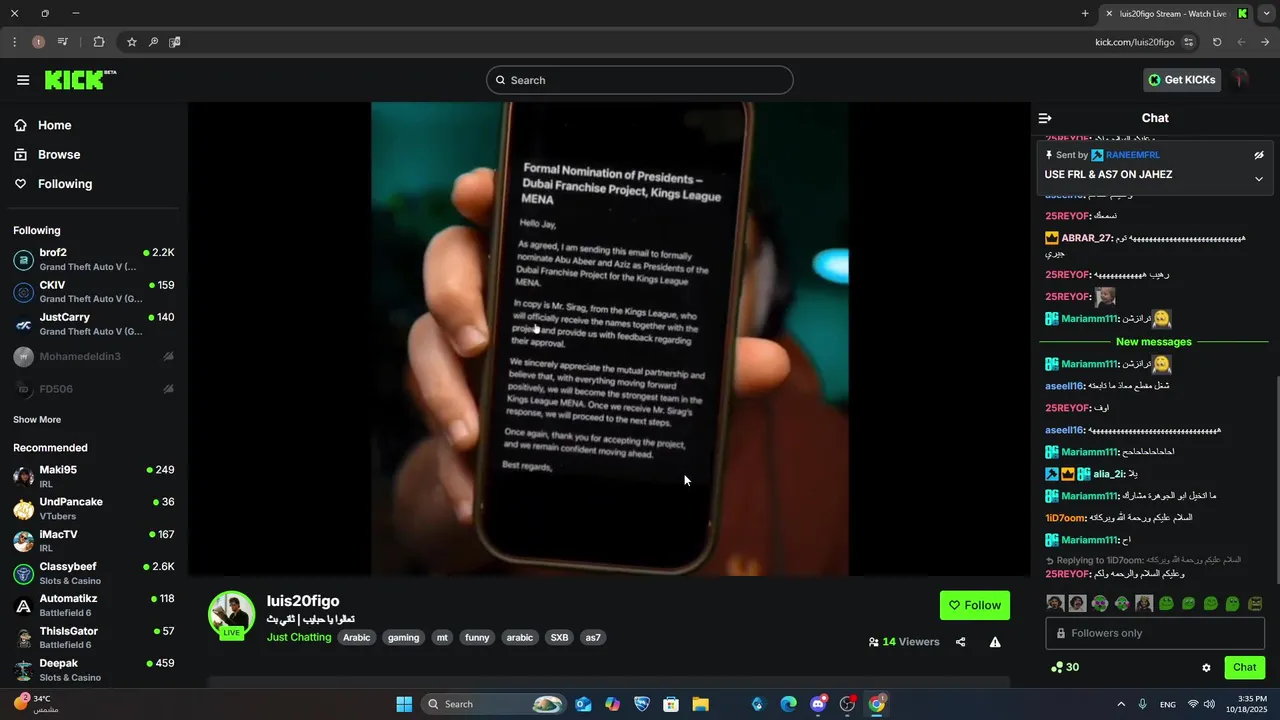Click the last angry olive emote
The image size is (1280, 720).
click(x=1255, y=603)
